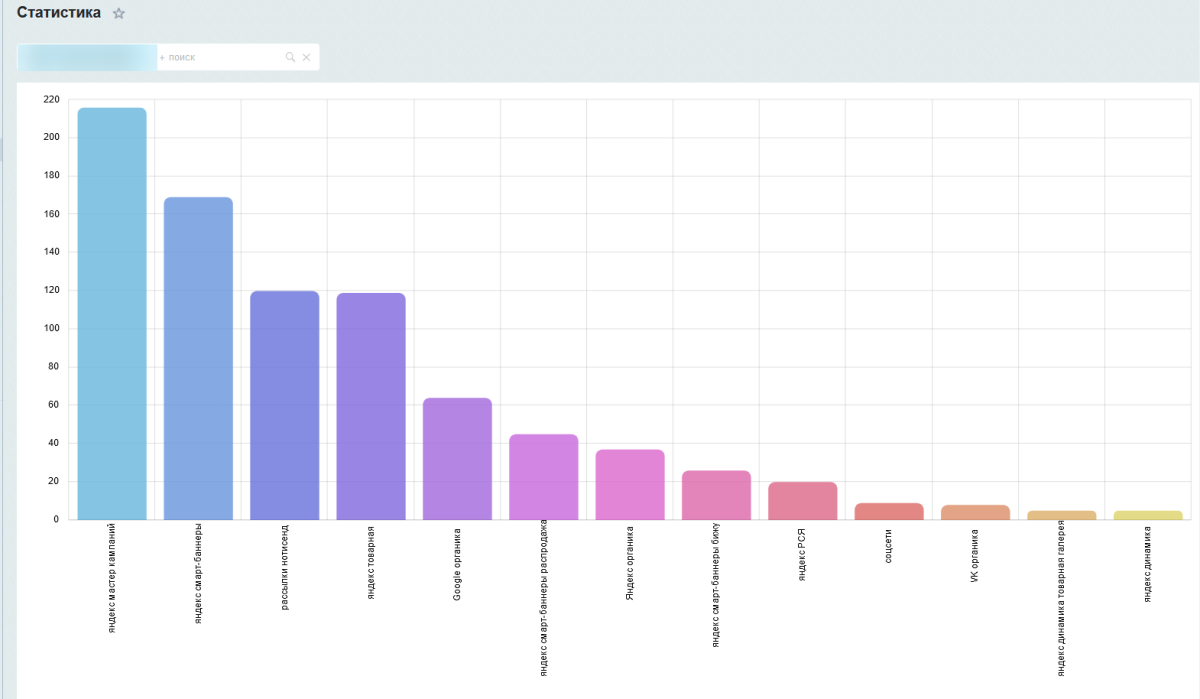Click the 'Статистика' page title

pyautogui.click(x=59, y=13)
